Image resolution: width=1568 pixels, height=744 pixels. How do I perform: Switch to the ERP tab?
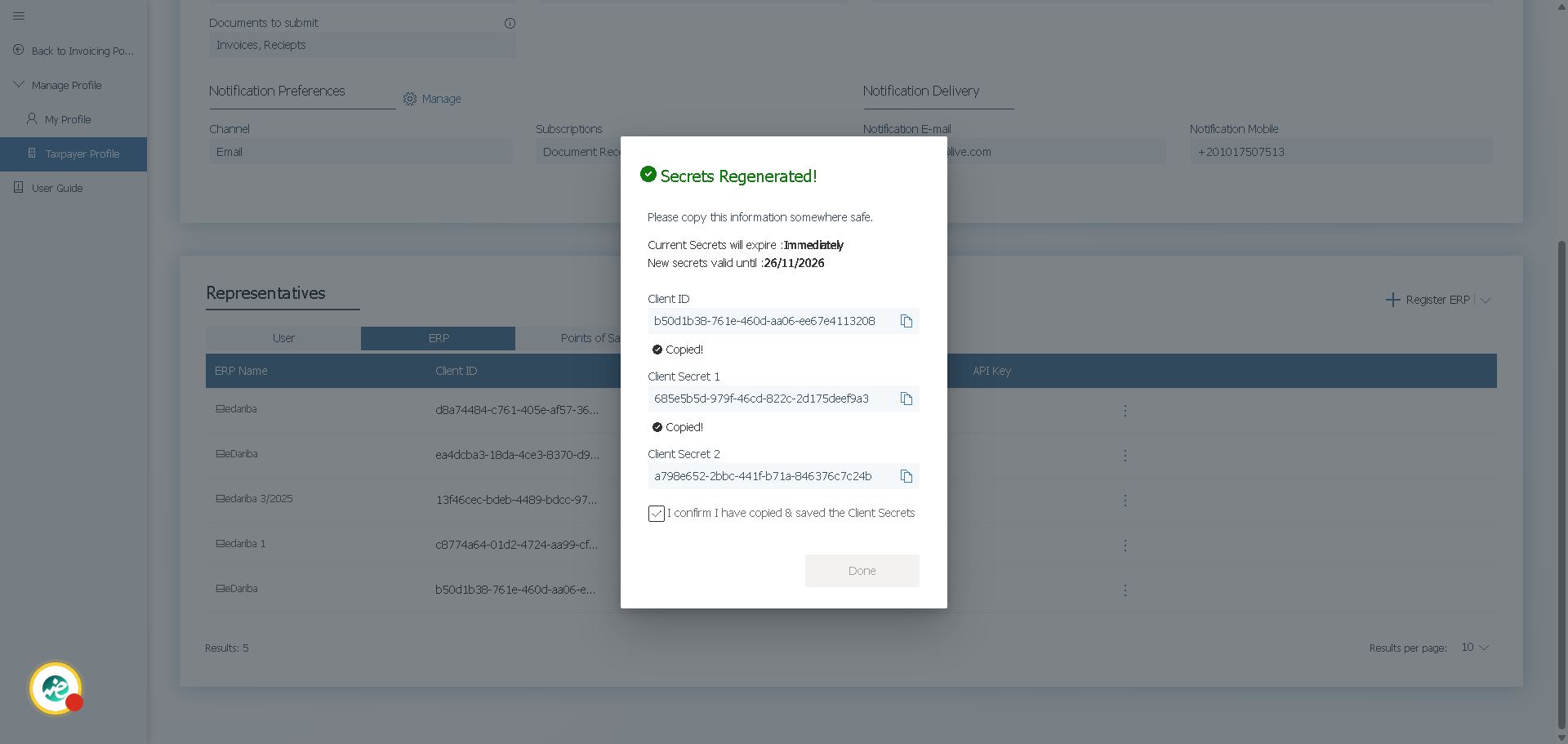click(439, 338)
